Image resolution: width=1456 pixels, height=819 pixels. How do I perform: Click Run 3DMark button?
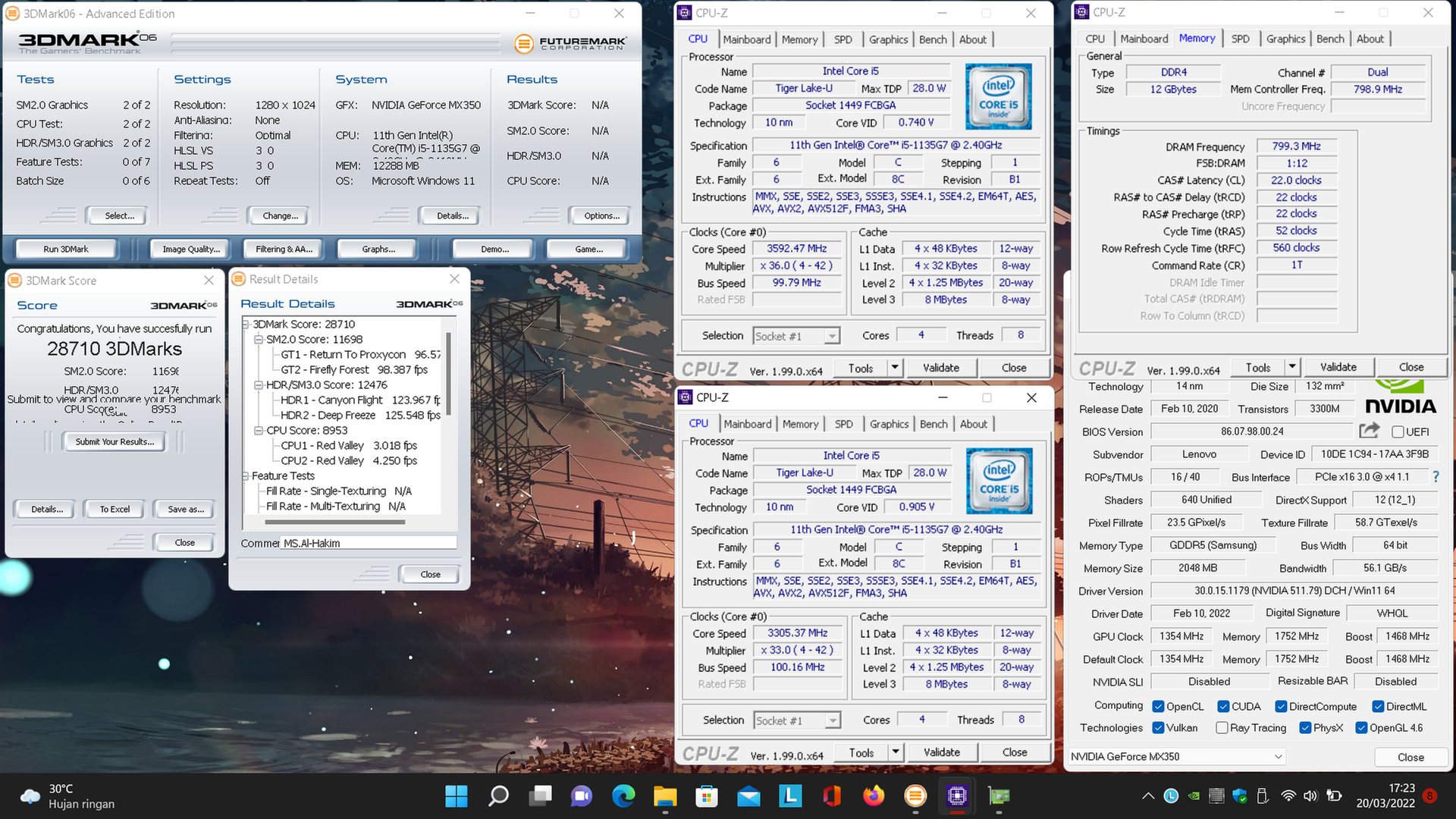click(x=66, y=249)
